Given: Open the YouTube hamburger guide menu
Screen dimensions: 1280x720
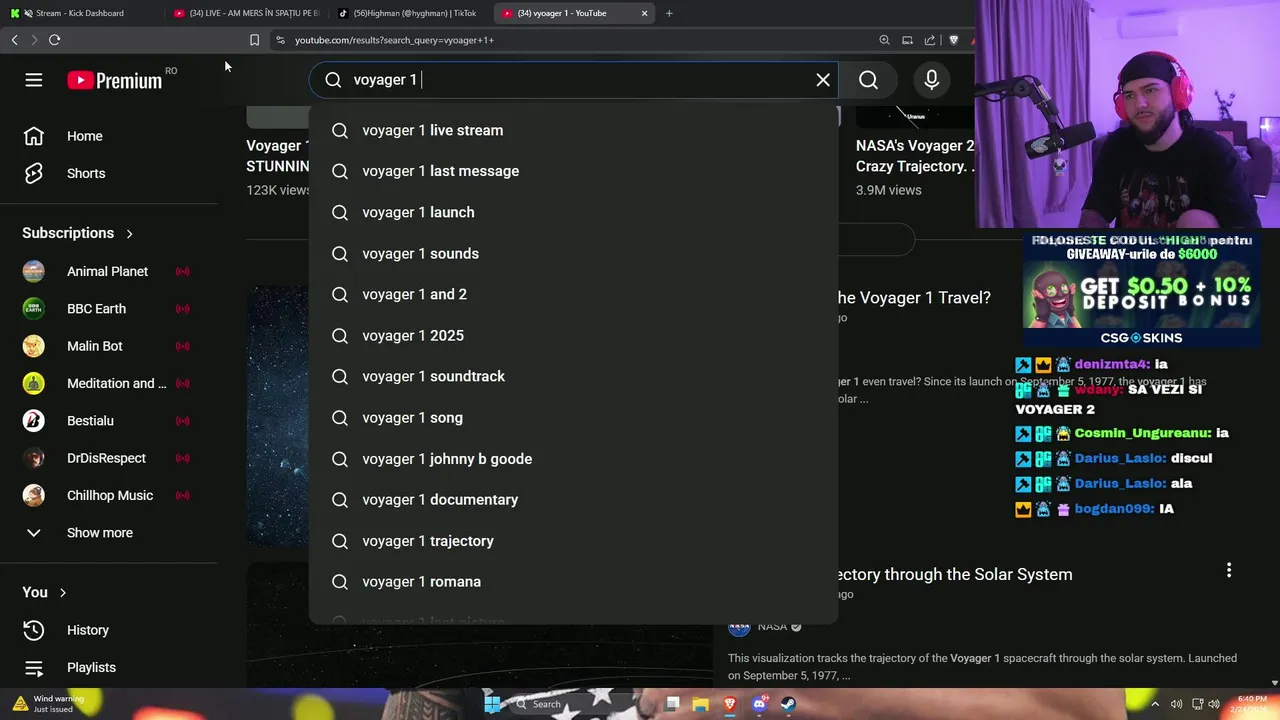Looking at the screenshot, I should pyautogui.click(x=34, y=80).
